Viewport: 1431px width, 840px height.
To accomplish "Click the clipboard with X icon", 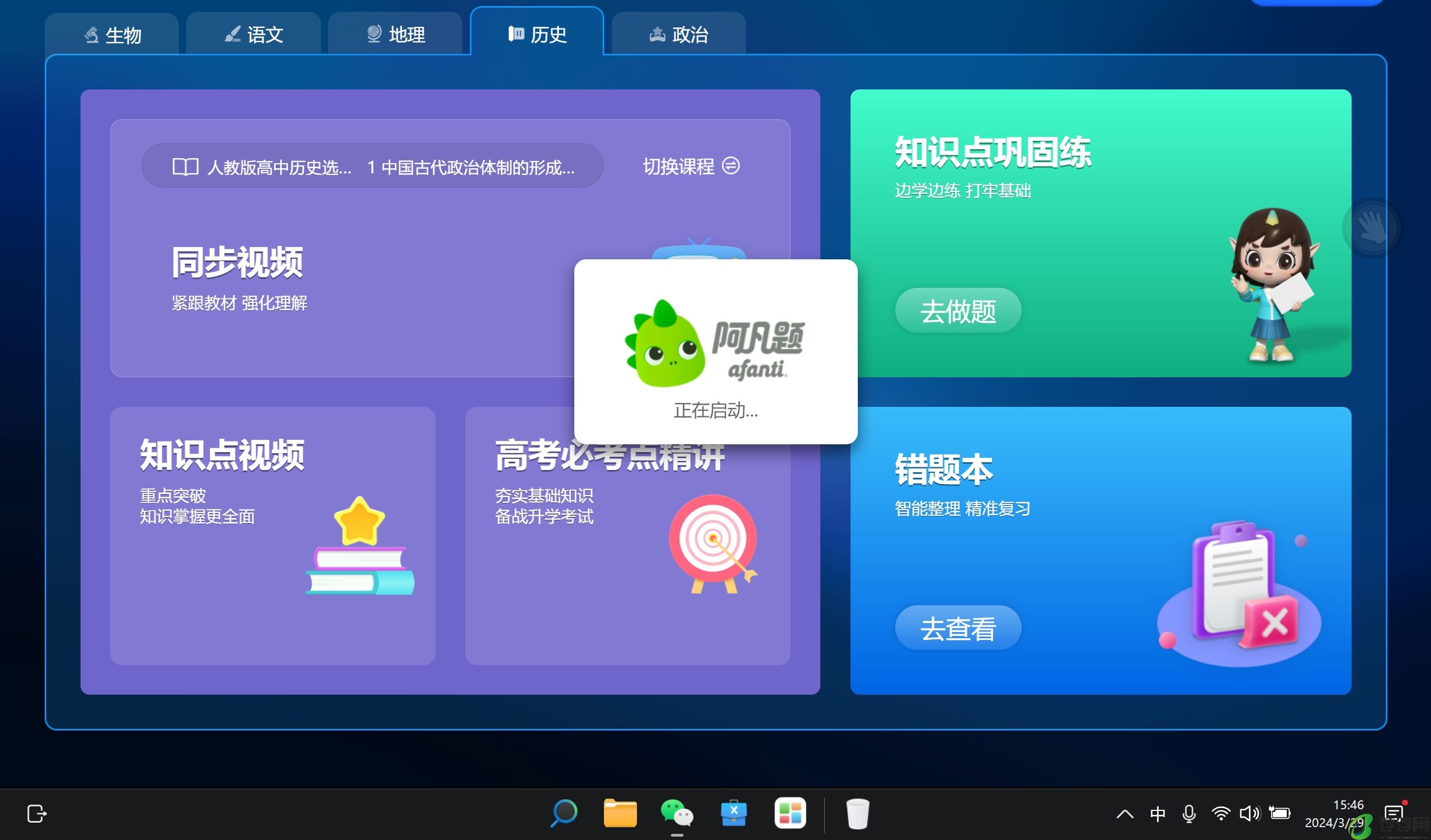I will pos(1240,592).
